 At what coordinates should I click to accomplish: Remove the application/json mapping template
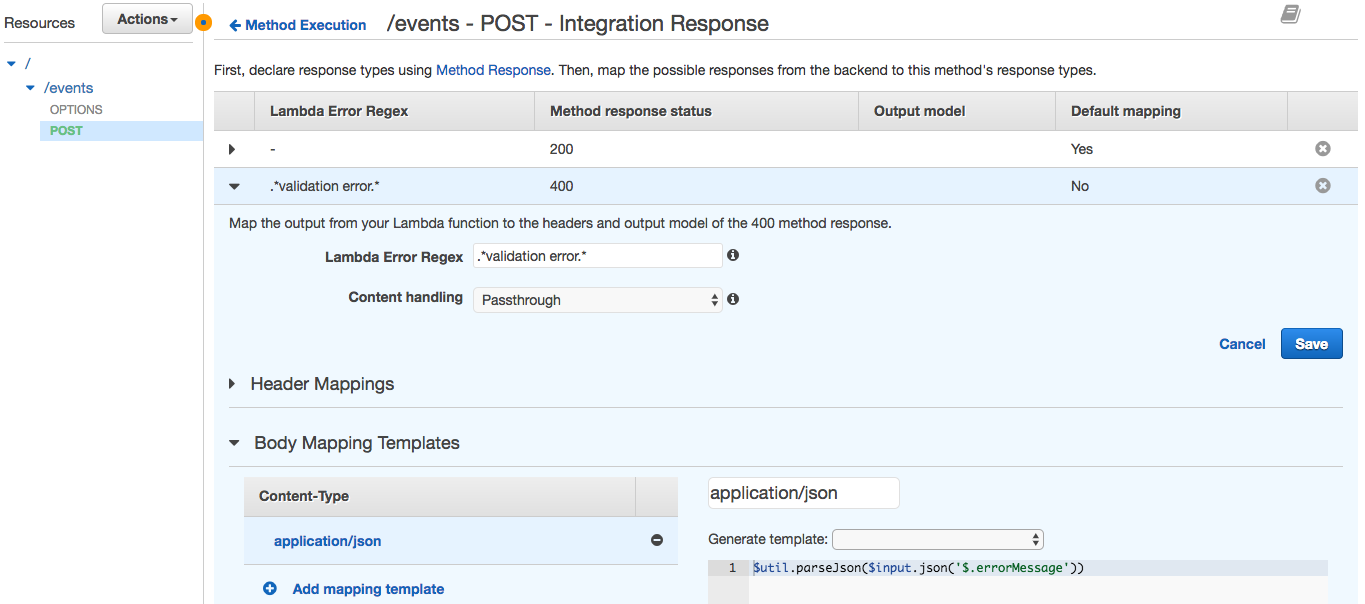pos(657,540)
